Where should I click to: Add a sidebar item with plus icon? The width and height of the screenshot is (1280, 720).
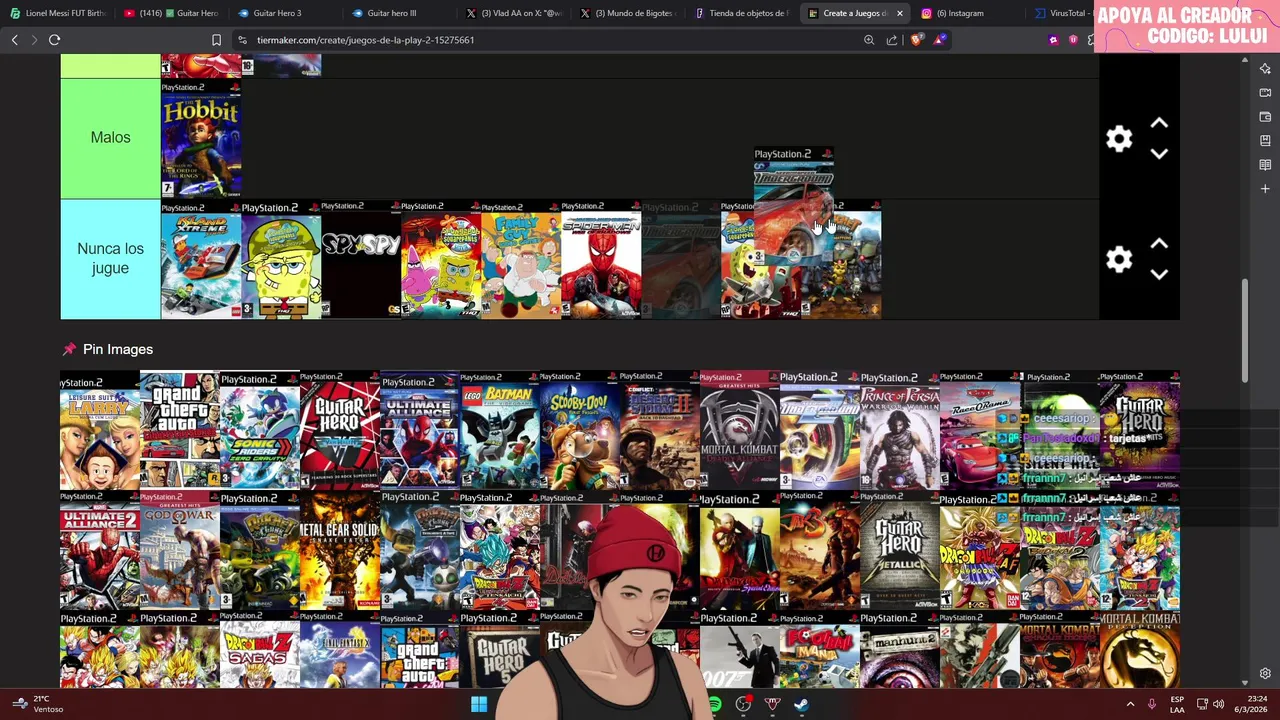coord(1265,189)
